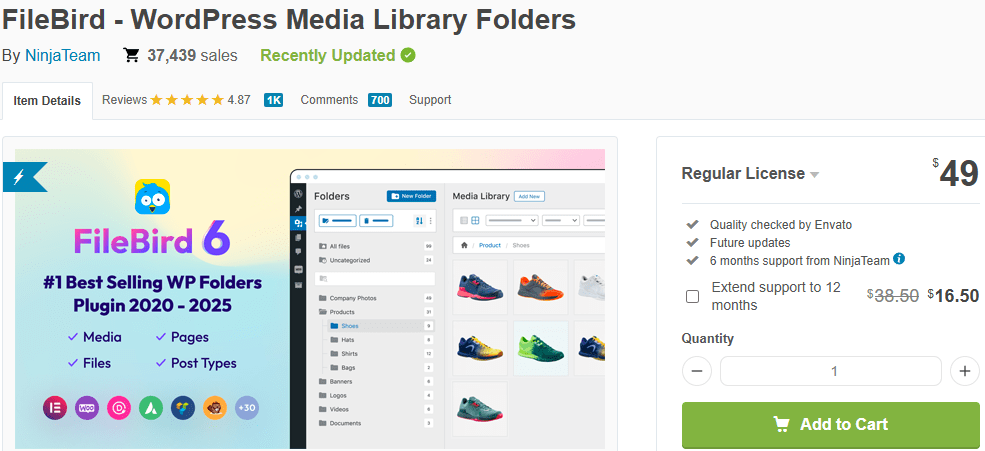
Task: Click the lightning bolt ribbon badge
Action: pos(23,177)
